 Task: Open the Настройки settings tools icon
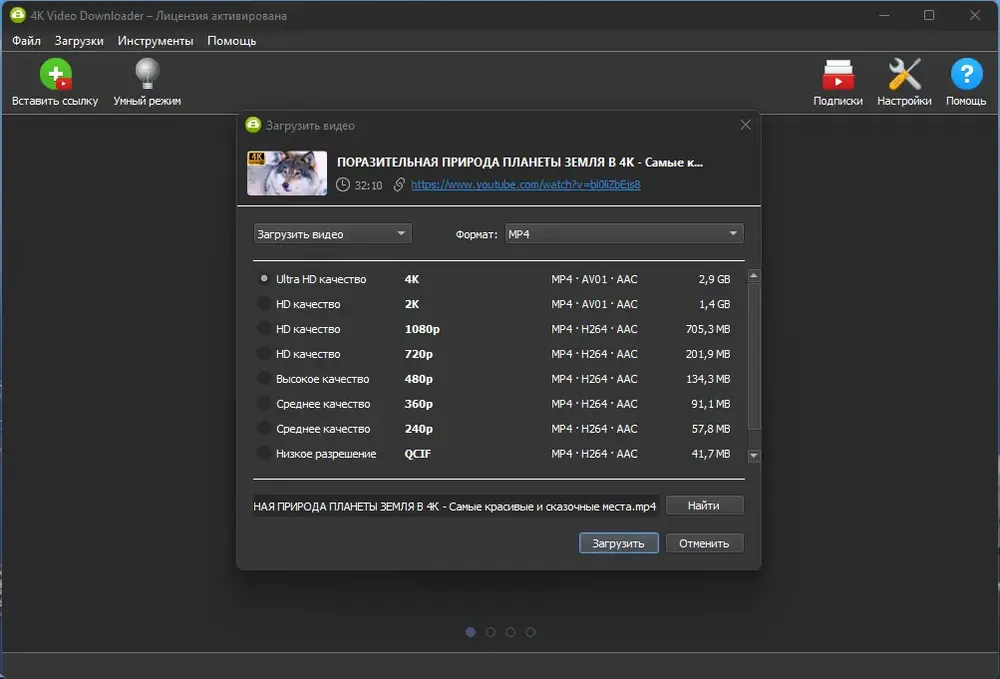point(904,76)
